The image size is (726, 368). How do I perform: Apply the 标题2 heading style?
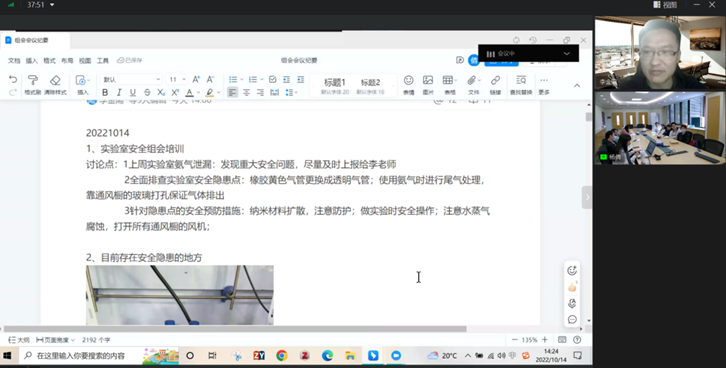click(370, 86)
